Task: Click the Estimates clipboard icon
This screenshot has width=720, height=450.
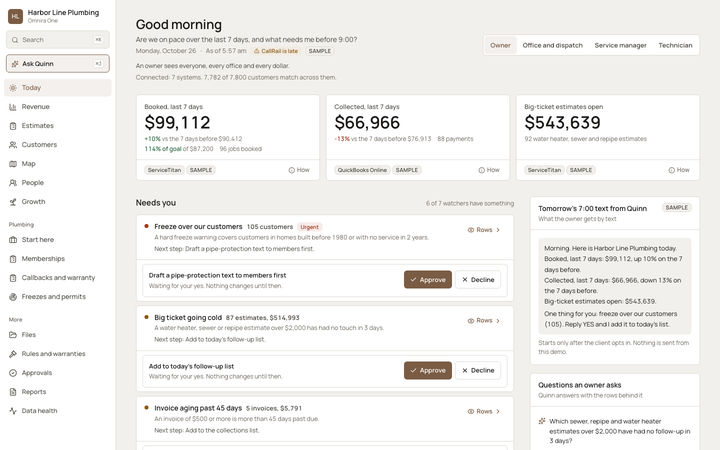Action: [x=13, y=126]
